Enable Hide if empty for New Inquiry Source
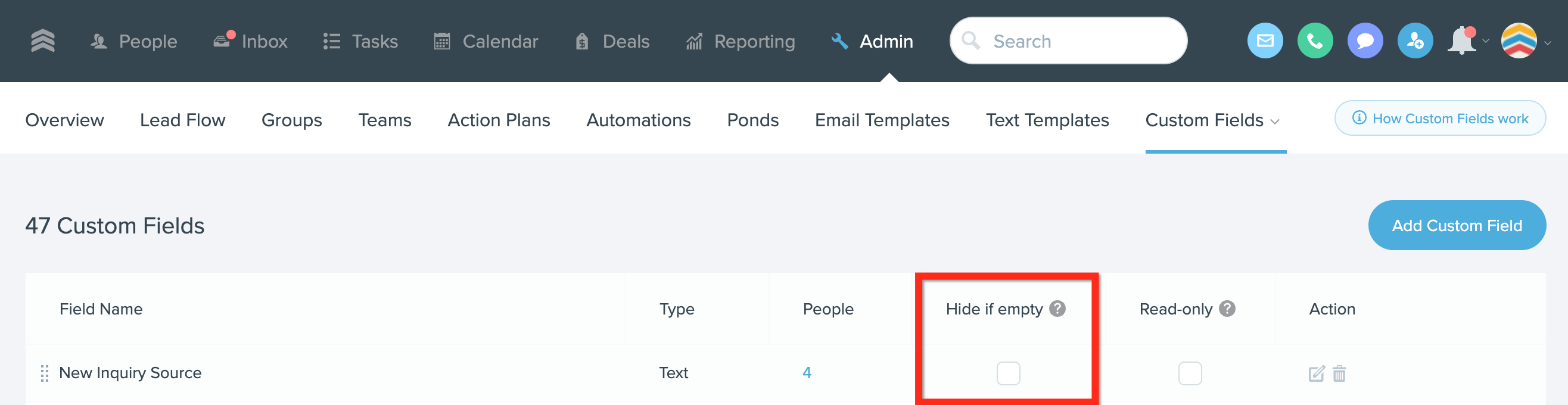Screen dimensions: 1568x405 point(1008,373)
